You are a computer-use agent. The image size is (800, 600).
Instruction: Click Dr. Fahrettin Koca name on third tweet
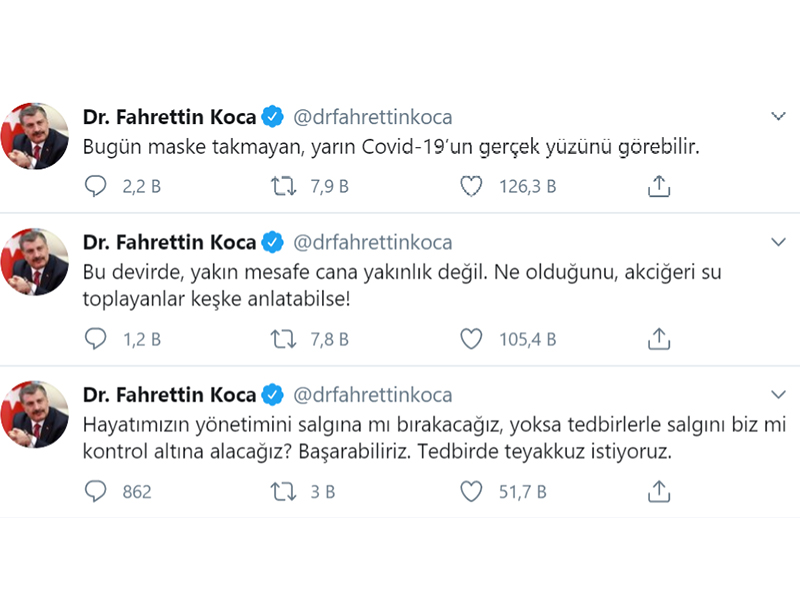(x=169, y=394)
